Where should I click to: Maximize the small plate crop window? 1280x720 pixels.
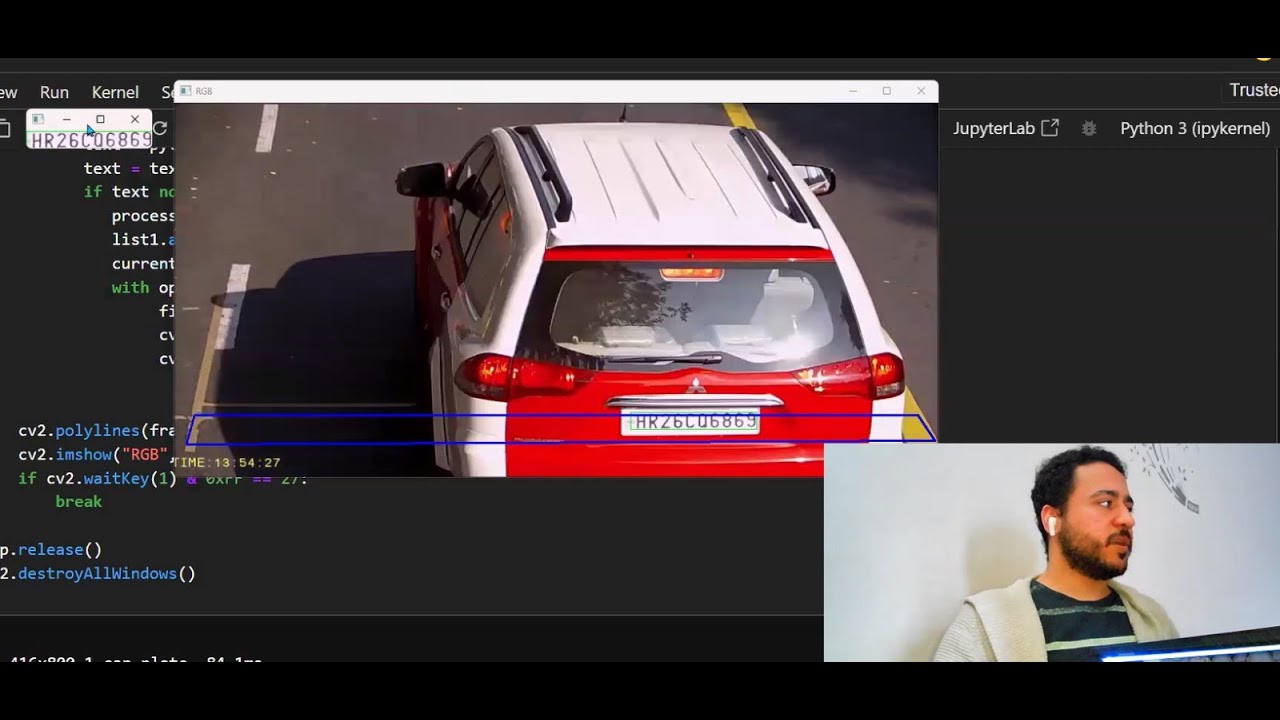[x=100, y=119]
